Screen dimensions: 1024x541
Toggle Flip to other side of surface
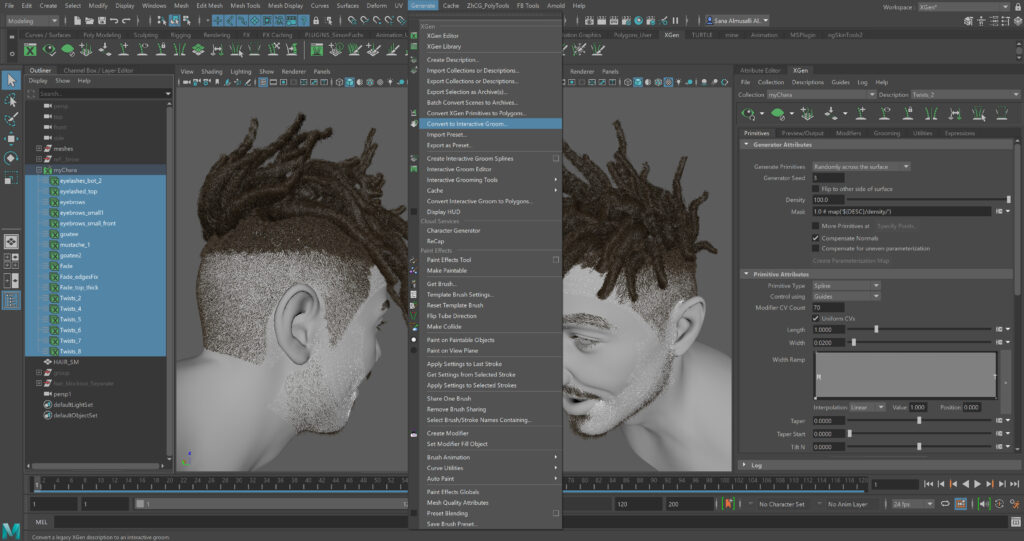pos(816,189)
